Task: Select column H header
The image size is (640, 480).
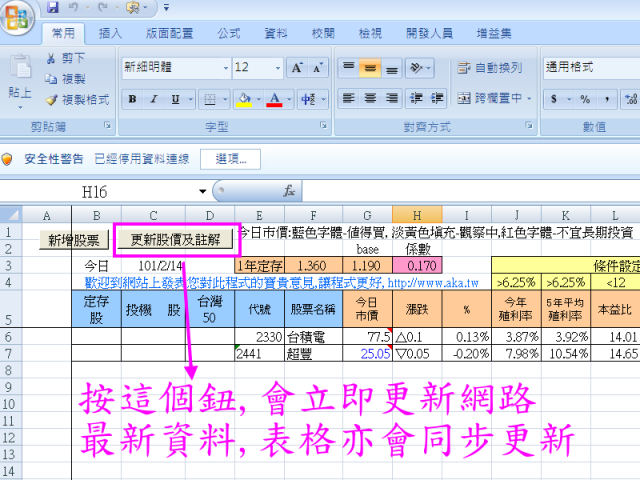Action: pos(417,215)
